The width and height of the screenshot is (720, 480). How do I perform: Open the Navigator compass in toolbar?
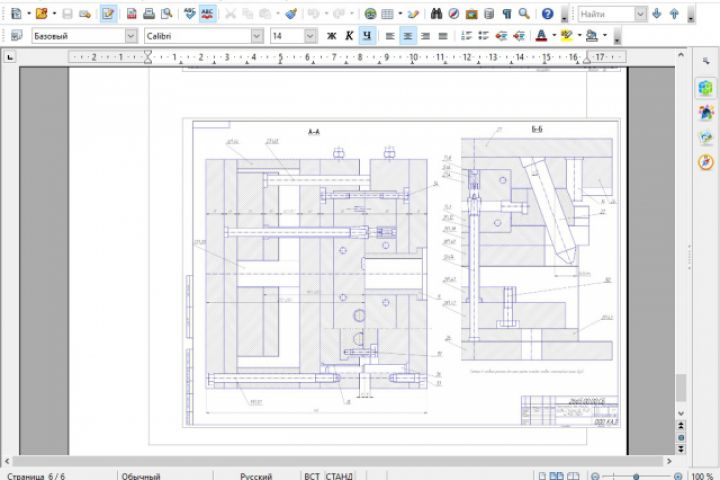pyautogui.click(x=454, y=14)
